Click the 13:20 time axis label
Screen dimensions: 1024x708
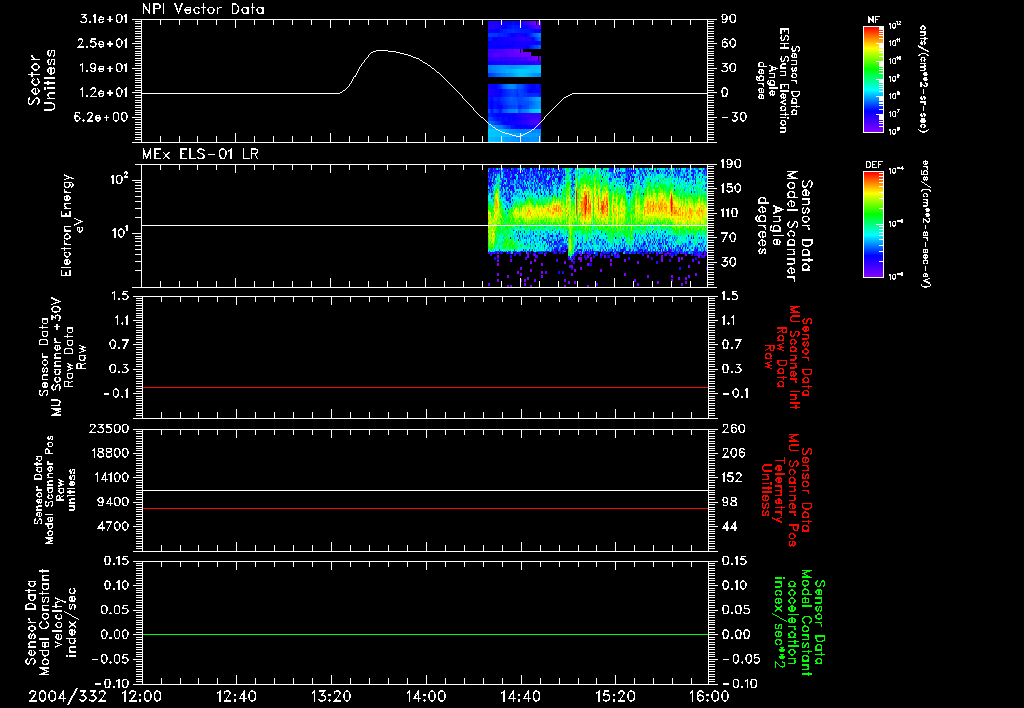pos(331,697)
